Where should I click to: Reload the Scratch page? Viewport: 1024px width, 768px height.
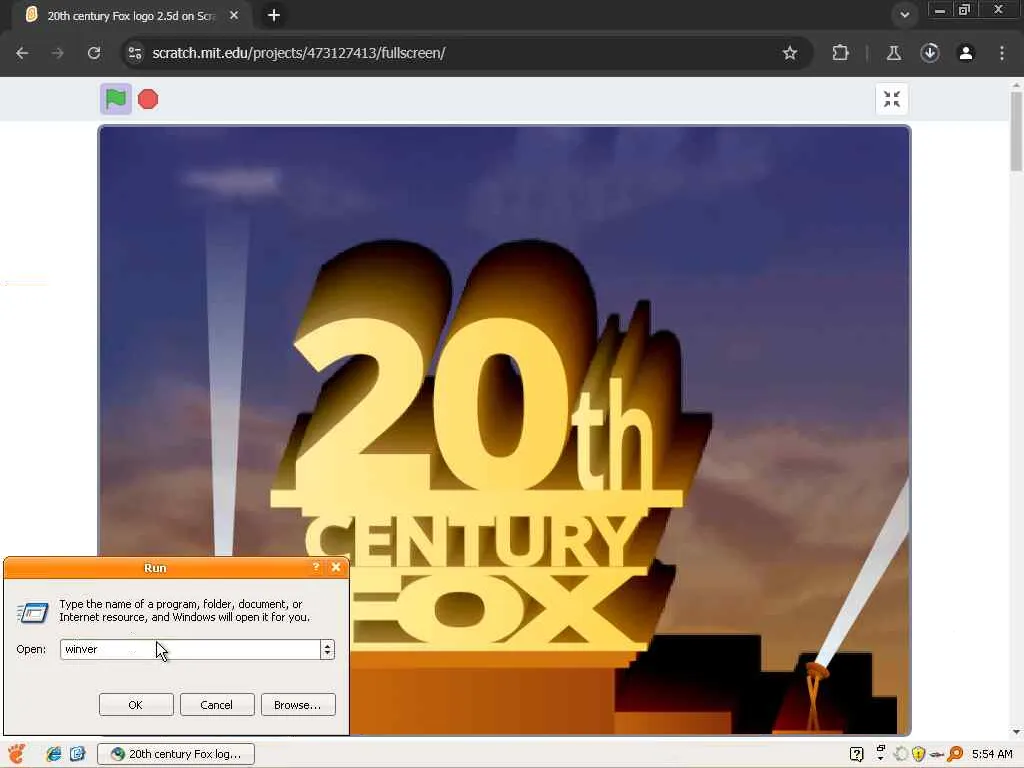[x=94, y=53]
